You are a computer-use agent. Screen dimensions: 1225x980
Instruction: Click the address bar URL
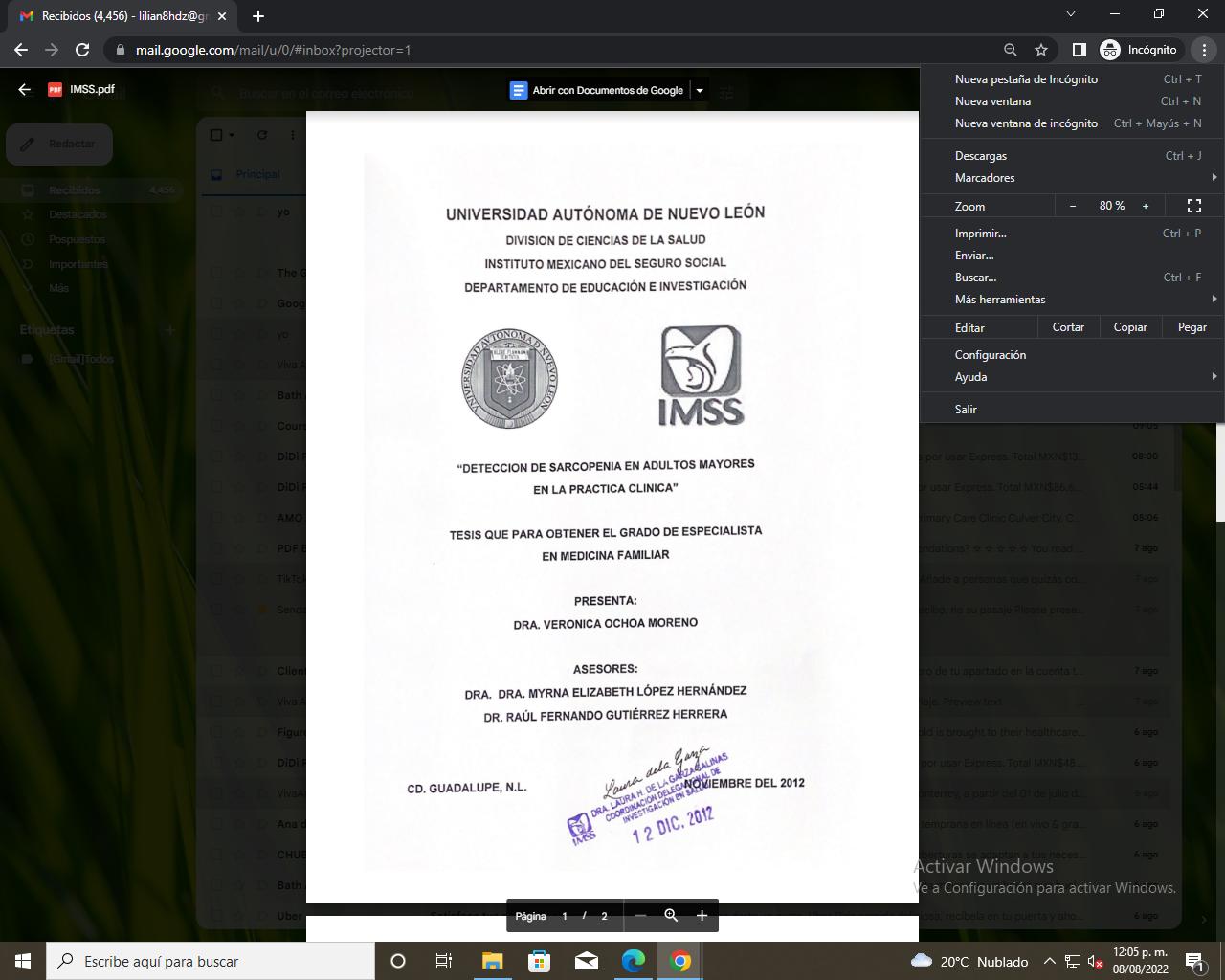[x=273, y=50]
